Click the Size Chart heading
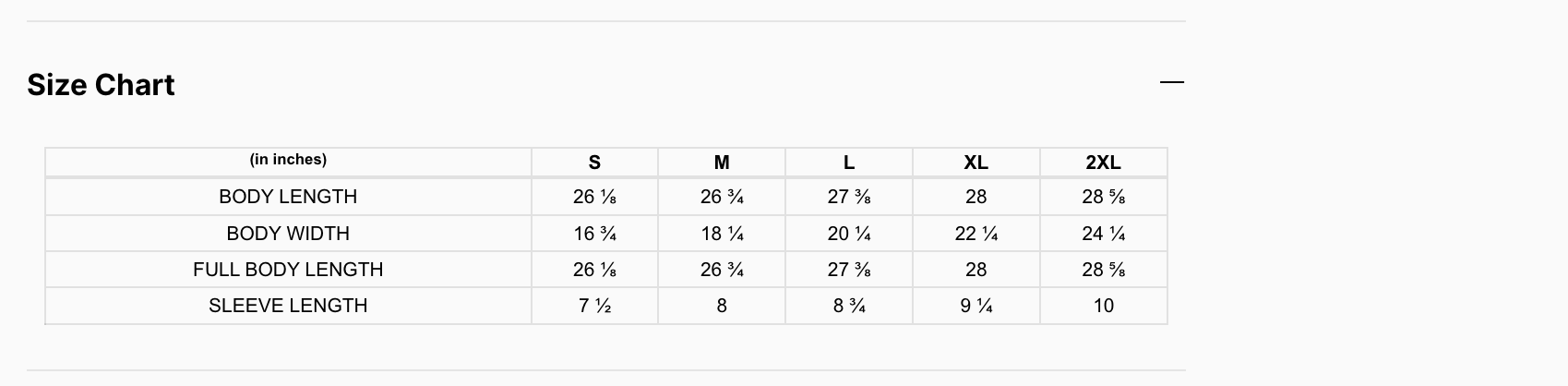This screenshot has width=1568, height=386. [101, 85]
